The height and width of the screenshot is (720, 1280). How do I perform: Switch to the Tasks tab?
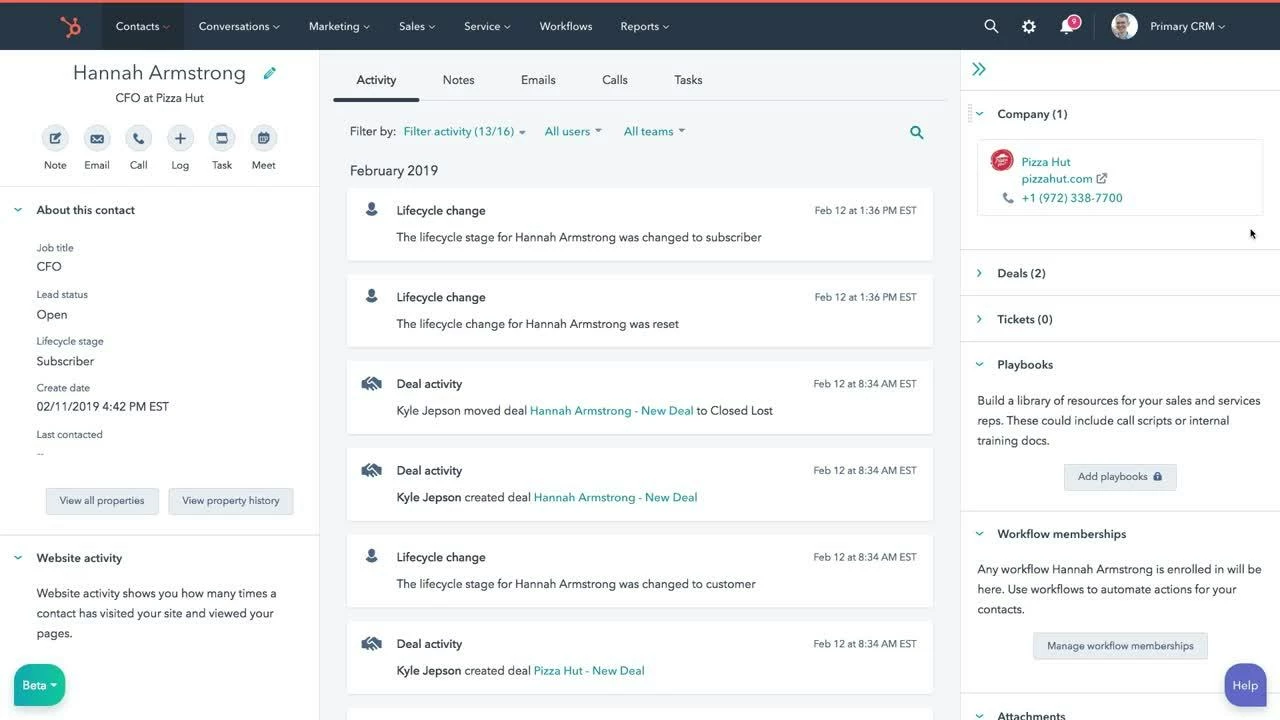(688, 80)
